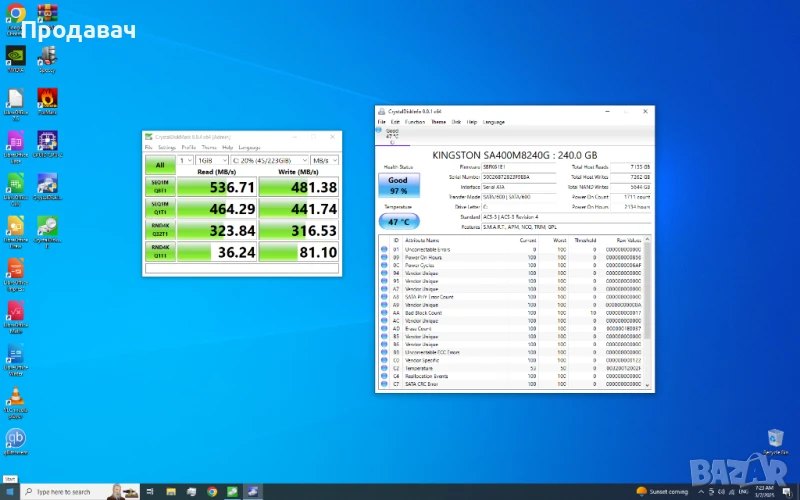This screenshot has width=800, height=500.
Task: Click the Good 97 % health status button
Action: pyautogui.click(x=397, y=186)
